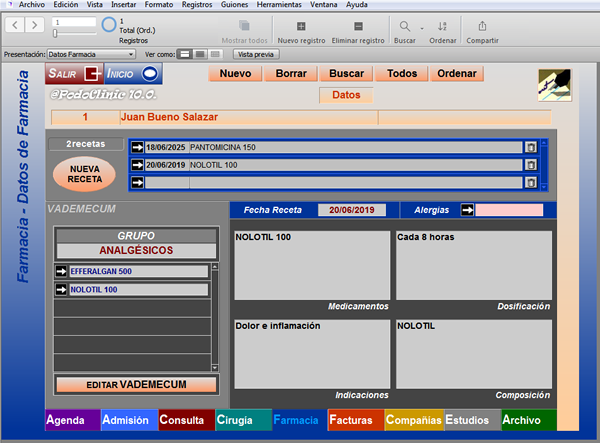Open NOLOTIL 100 recipe via its arrow icon
600x443 pixels.
coord(137,165)
